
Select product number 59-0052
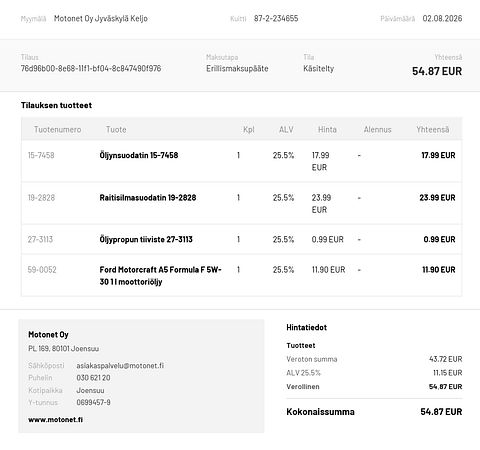(x=42, y=270)
